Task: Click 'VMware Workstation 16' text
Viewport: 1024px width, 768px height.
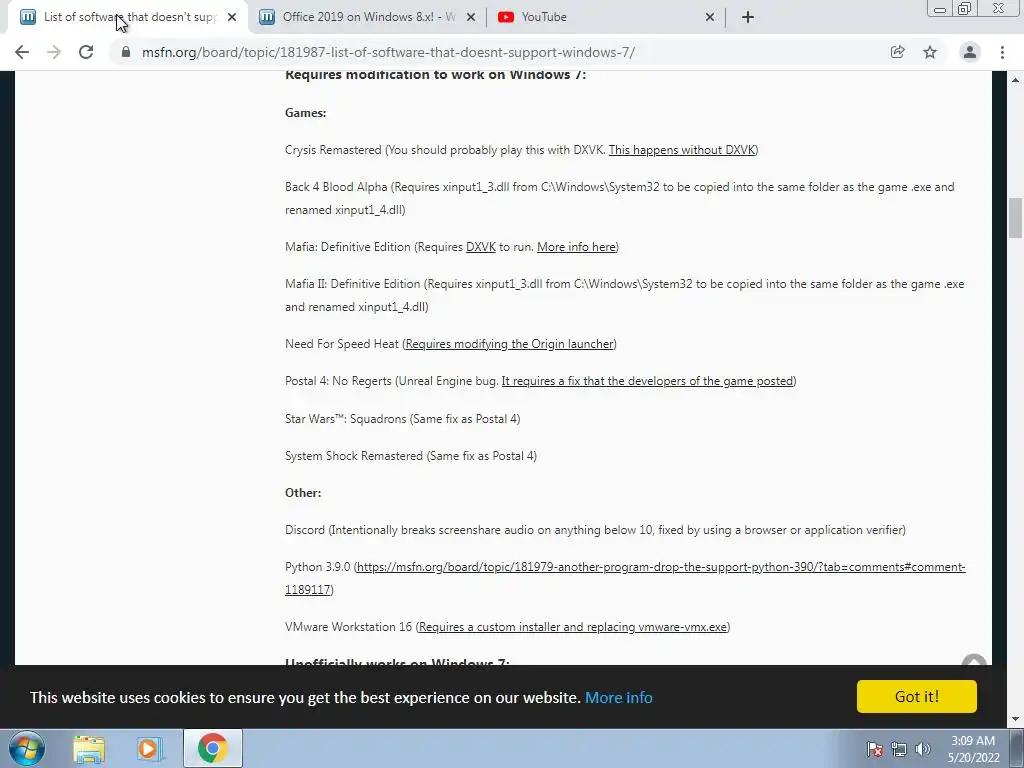Action: pos(349,627)
